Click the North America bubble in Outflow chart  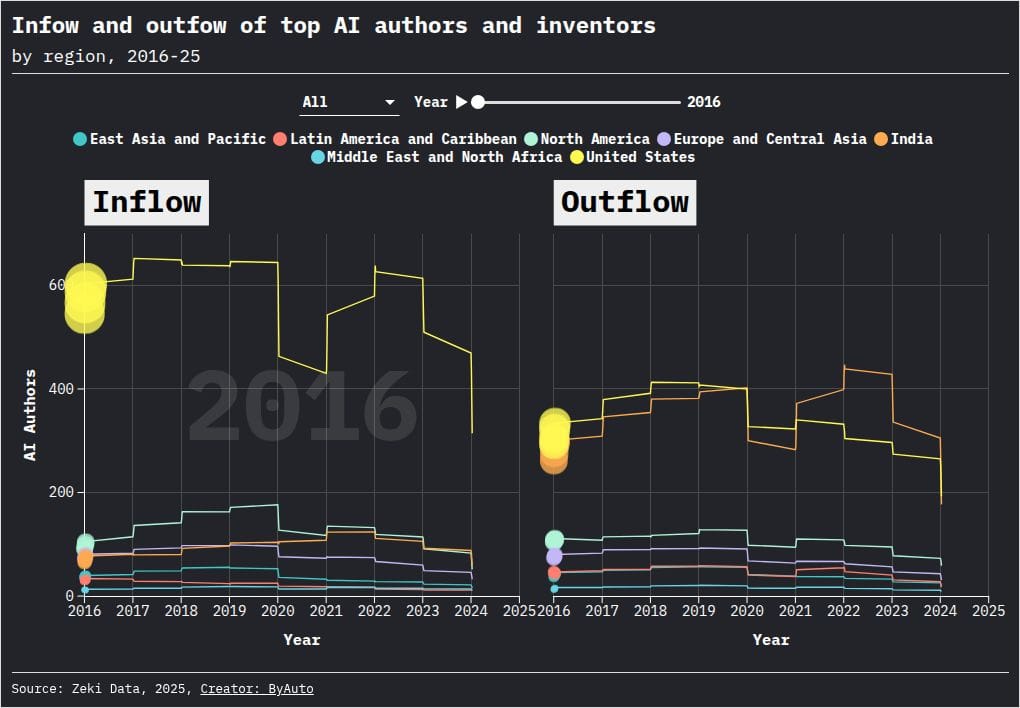click(x=554, y=539)
